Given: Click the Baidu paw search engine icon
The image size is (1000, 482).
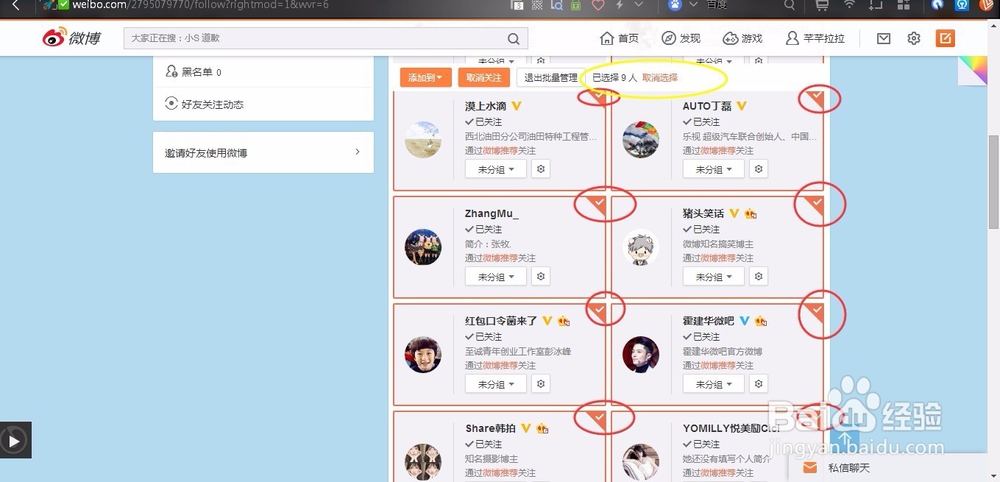Looking at the screenshot, I should tap(675, 5).
